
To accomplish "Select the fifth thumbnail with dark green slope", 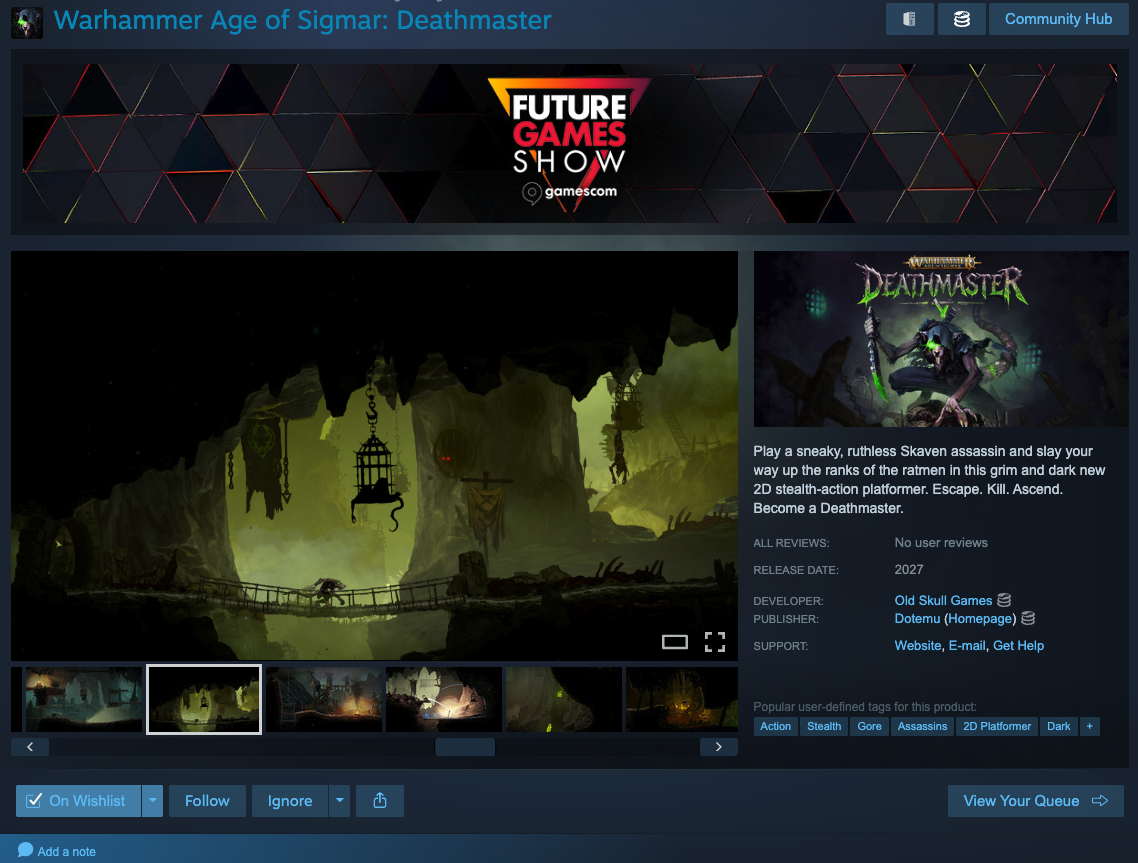I will (564, 700).
